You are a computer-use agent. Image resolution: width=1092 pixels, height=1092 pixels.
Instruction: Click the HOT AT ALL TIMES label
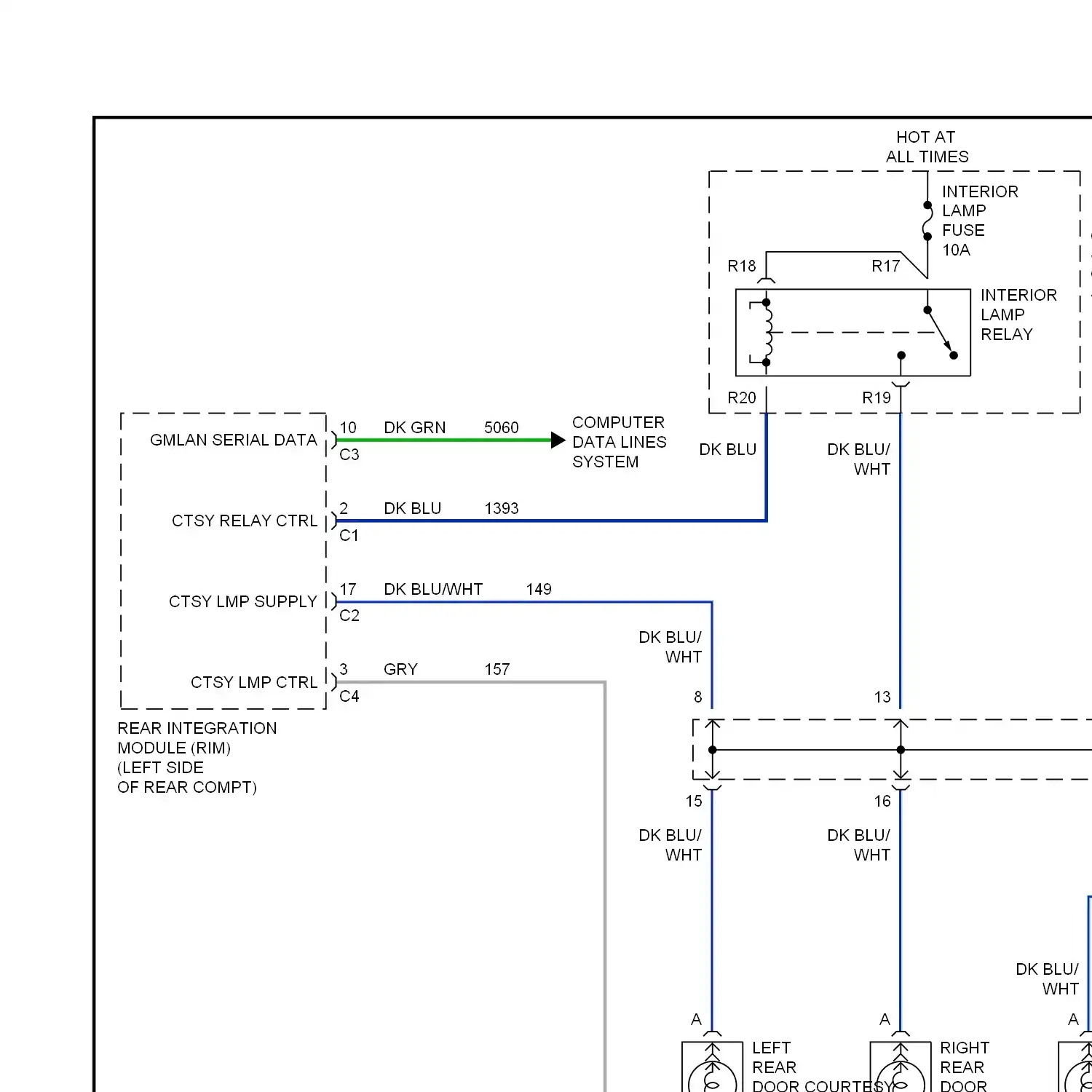pos(927,147)
